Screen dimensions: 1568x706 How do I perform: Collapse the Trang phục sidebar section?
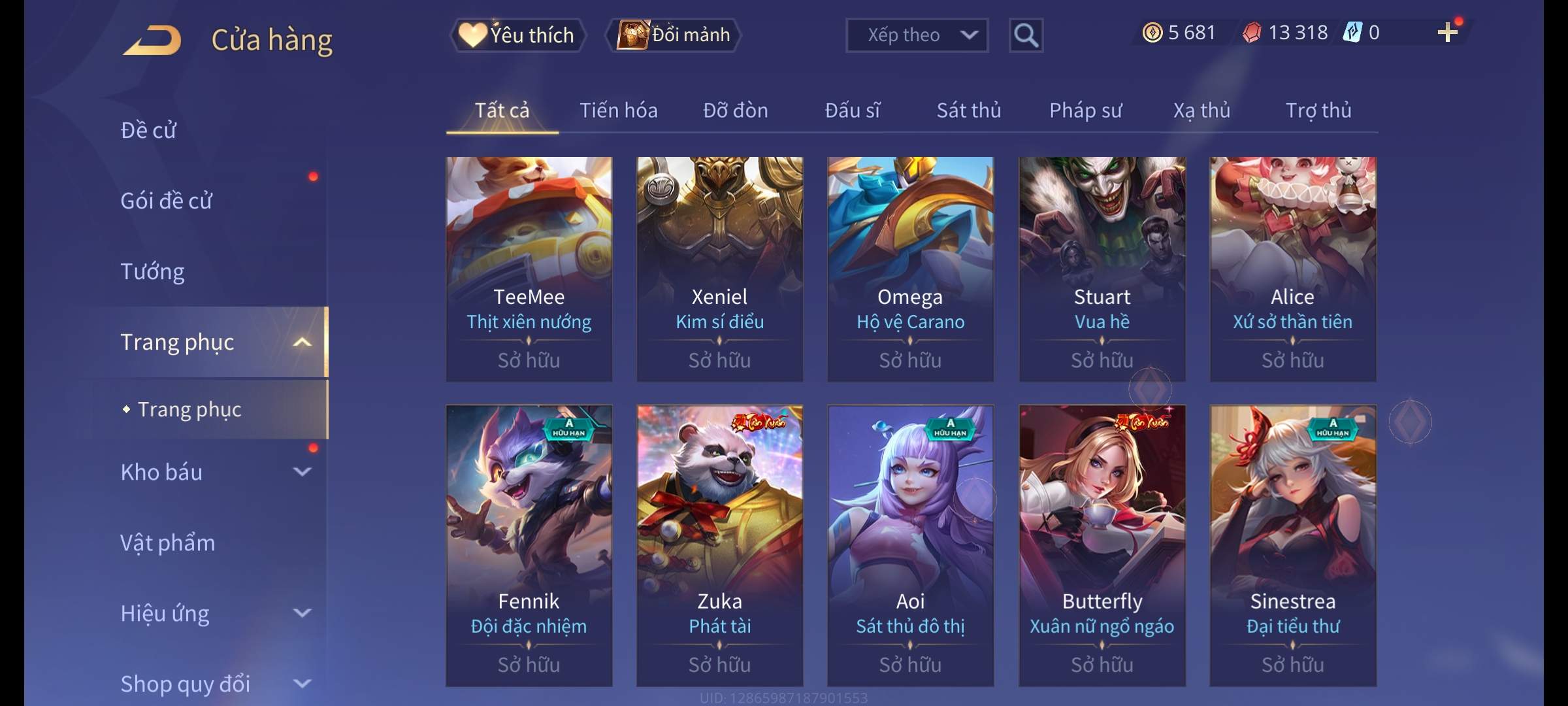tap(302, 342)
